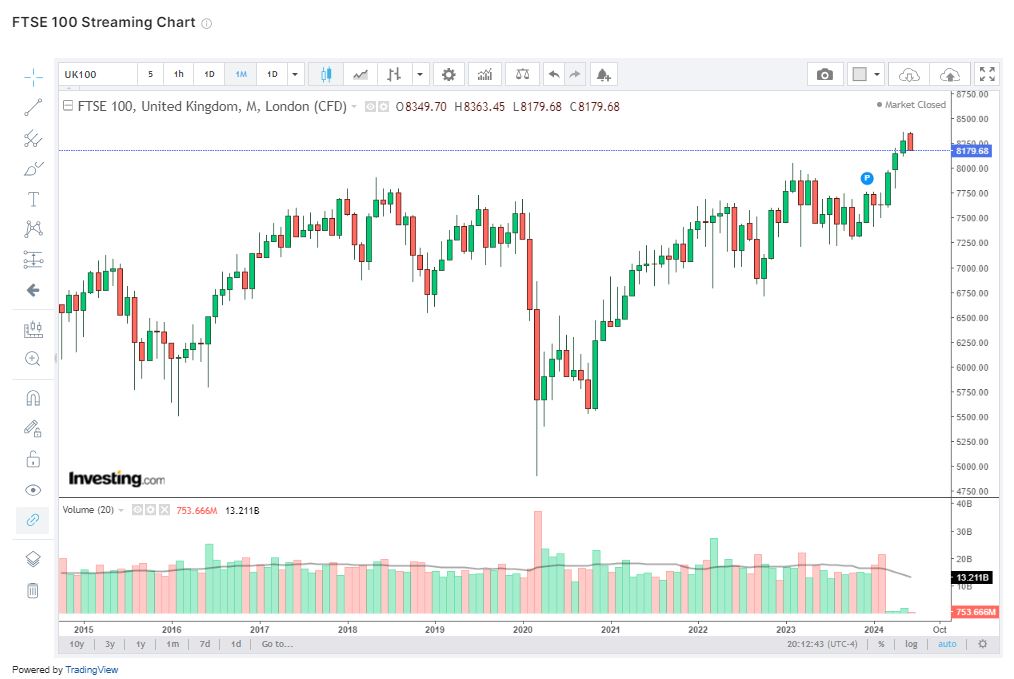Viewport: 1014px width, 679px height.
Task: Select the Zoom In tool
Action: tap(33, 358)
